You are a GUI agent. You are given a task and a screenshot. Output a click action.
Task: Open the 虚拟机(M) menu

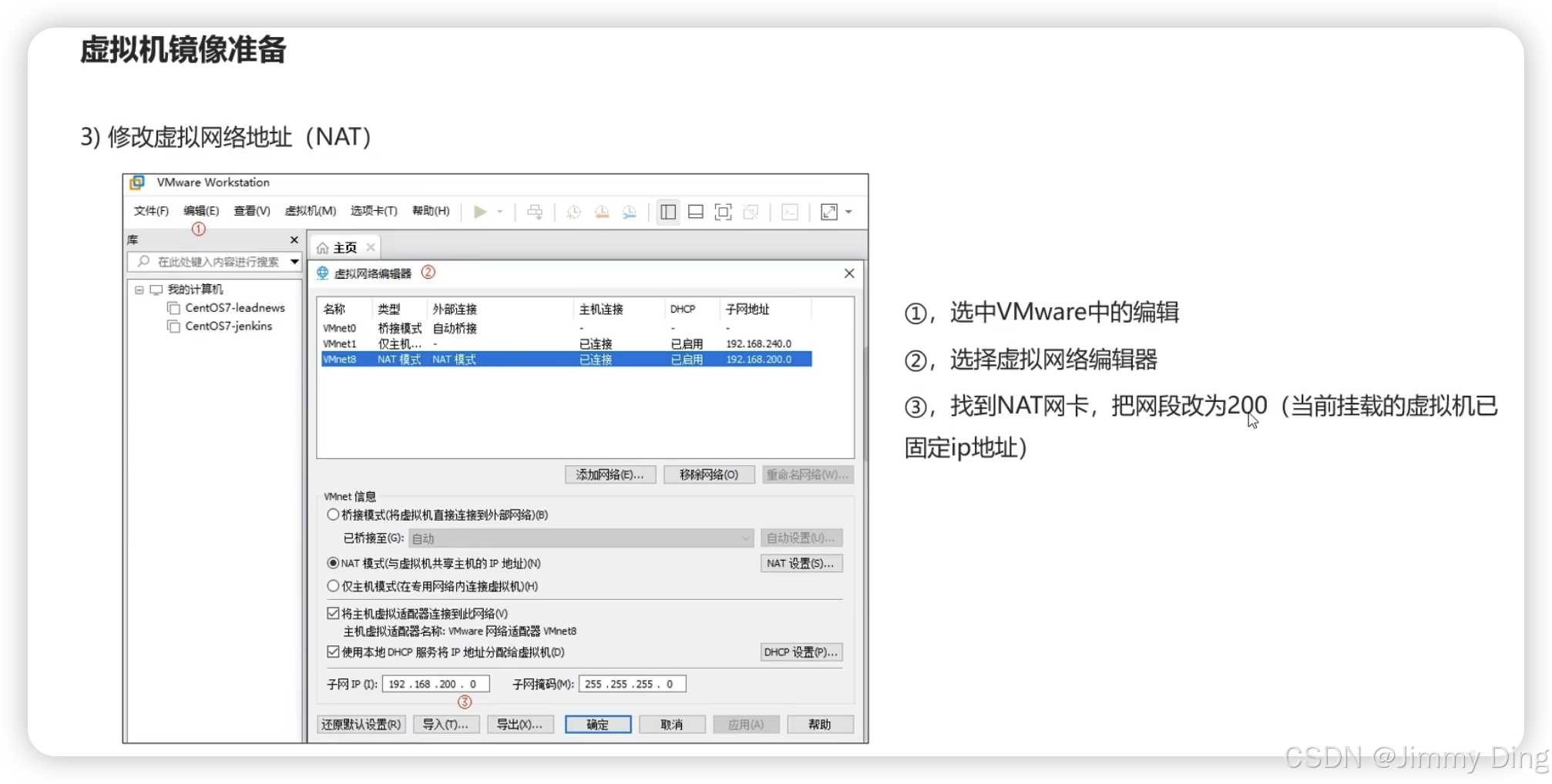point(311,211)
